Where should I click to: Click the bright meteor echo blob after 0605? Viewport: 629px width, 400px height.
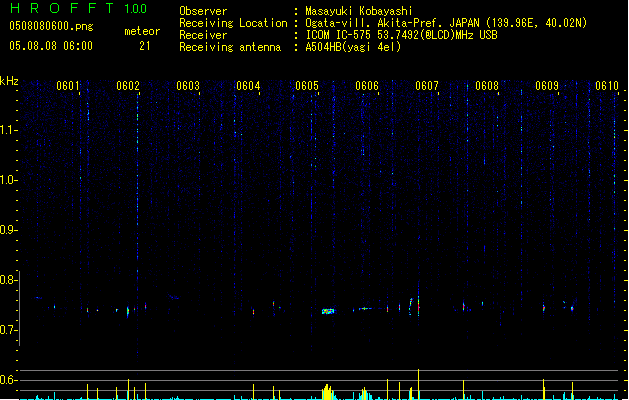point(328,311)
